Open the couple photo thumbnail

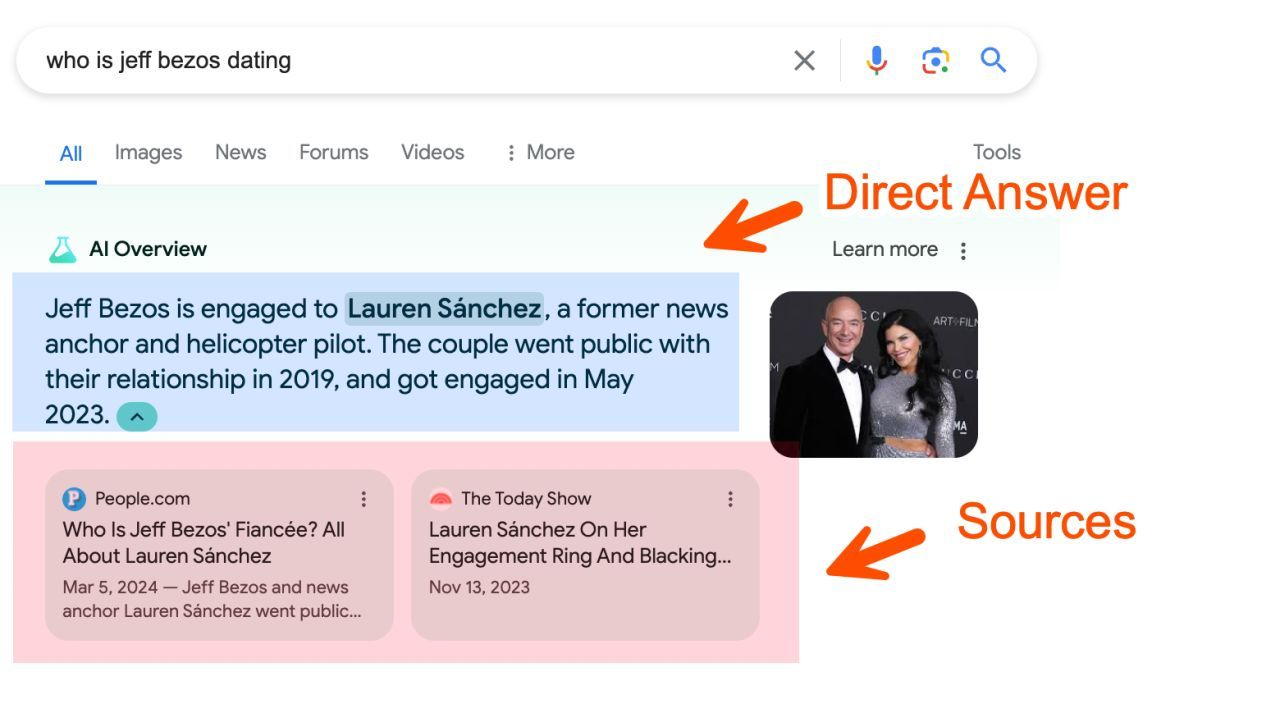pyautogui.click(x=873, y=374)
